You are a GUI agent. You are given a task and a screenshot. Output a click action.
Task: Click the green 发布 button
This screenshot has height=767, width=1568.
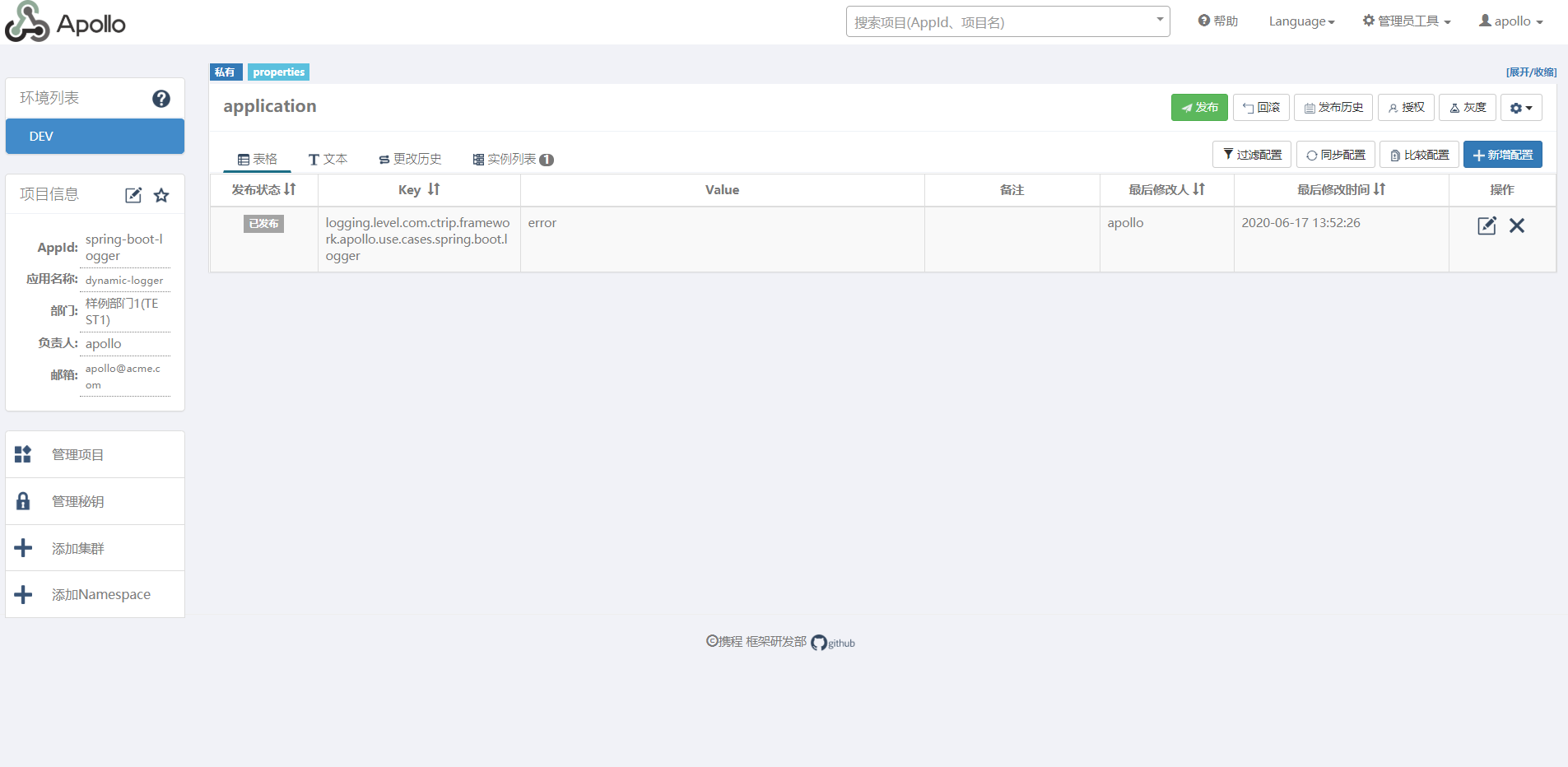click(1199, 108)
